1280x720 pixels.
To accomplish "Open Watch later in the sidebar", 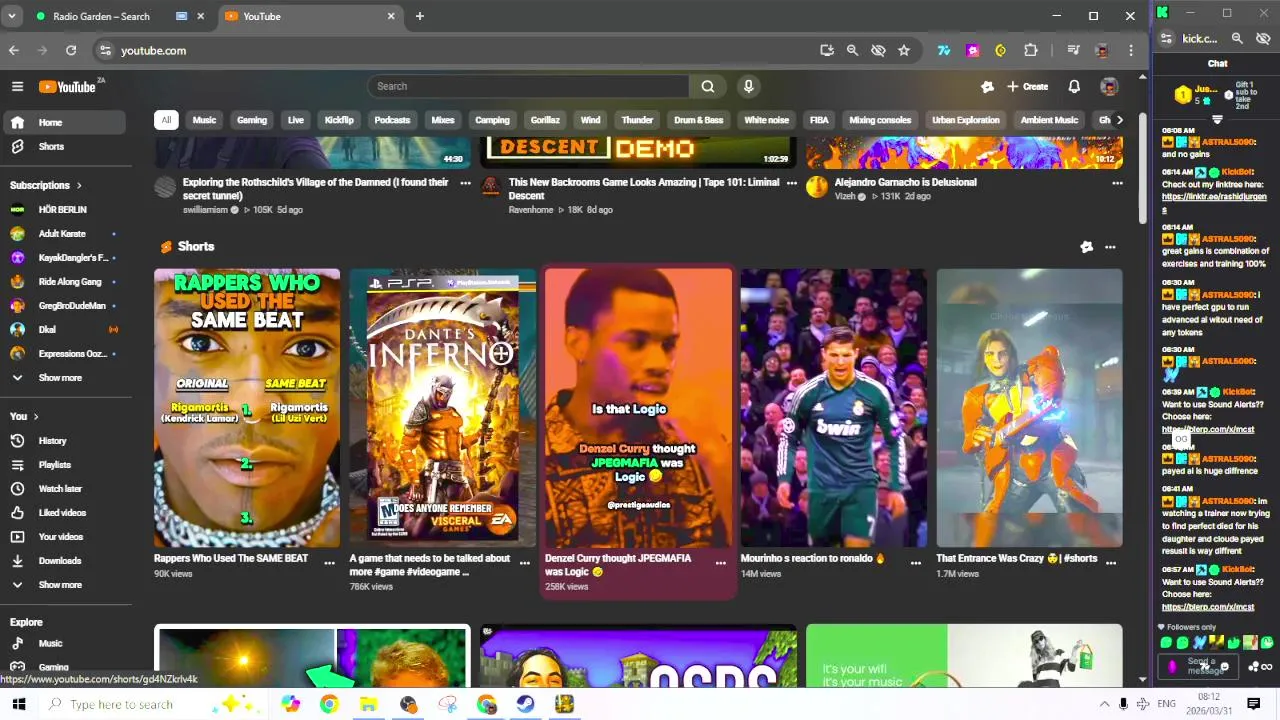I will tap(60, 489).
